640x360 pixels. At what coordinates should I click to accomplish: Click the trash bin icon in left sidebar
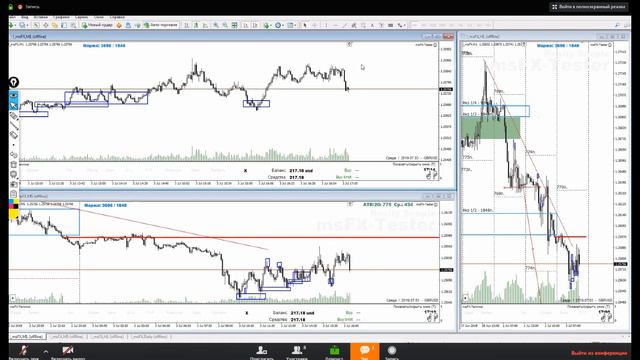pyautogui.click(x=13, y=164)
